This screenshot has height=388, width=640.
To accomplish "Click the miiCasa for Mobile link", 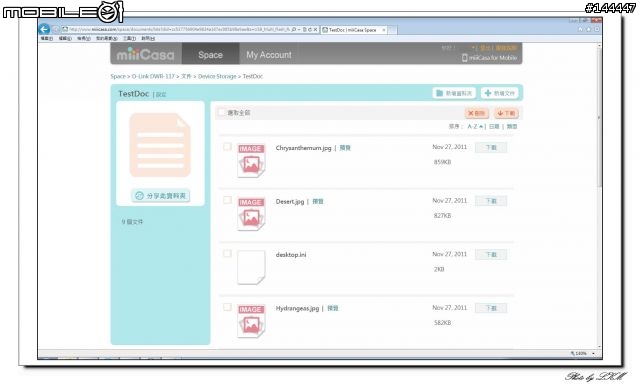I will [x=493, y=58].
